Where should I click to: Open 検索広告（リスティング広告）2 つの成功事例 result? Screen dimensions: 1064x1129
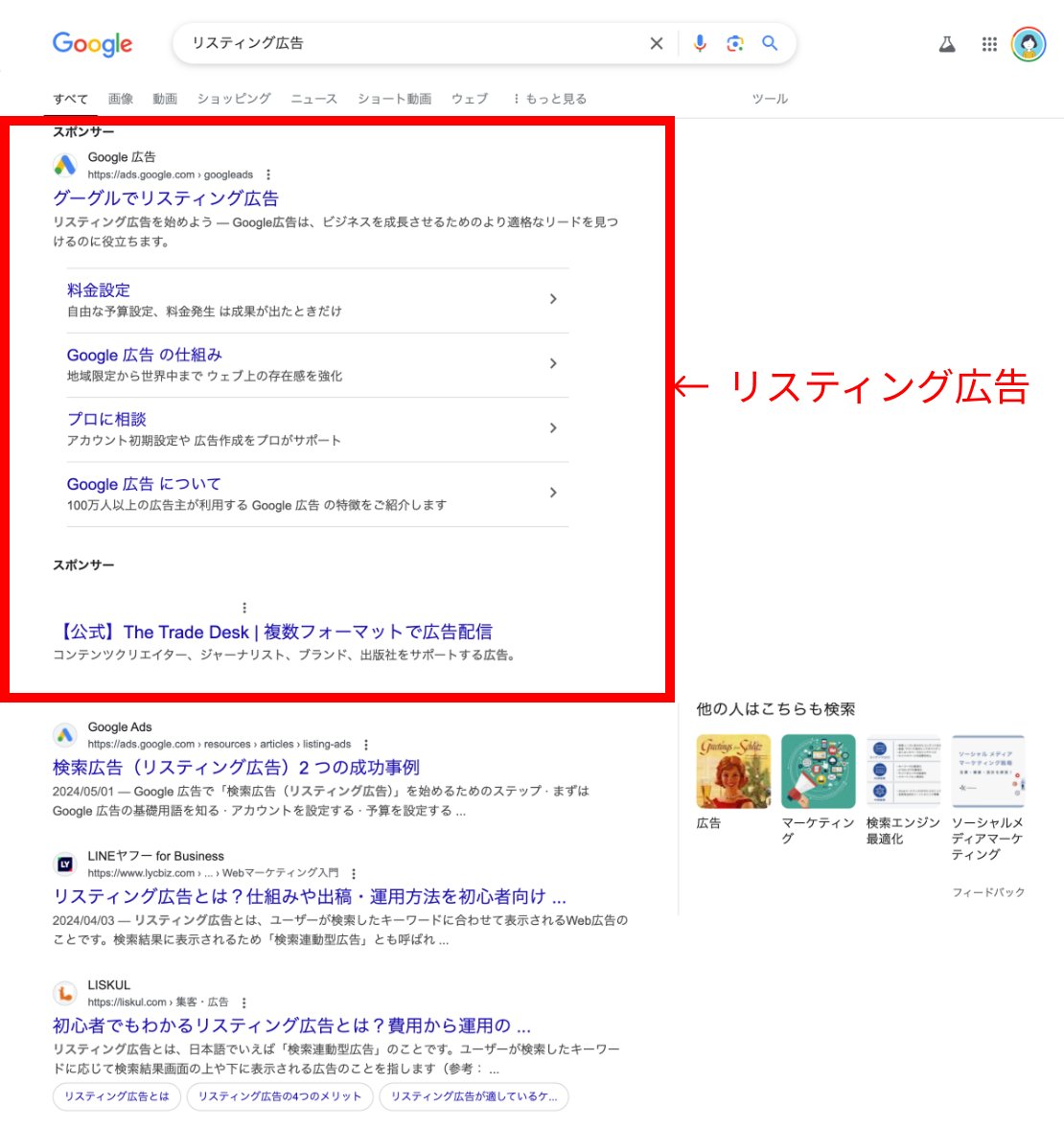236,768
